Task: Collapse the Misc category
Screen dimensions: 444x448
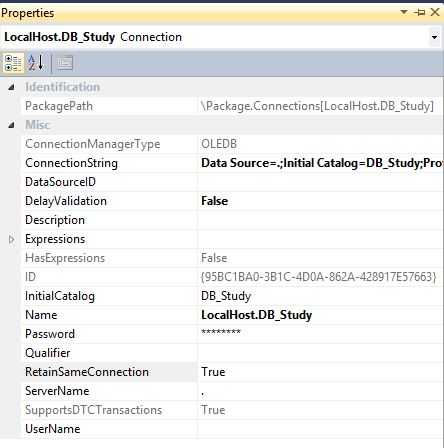Action: (x=12, y=125)
